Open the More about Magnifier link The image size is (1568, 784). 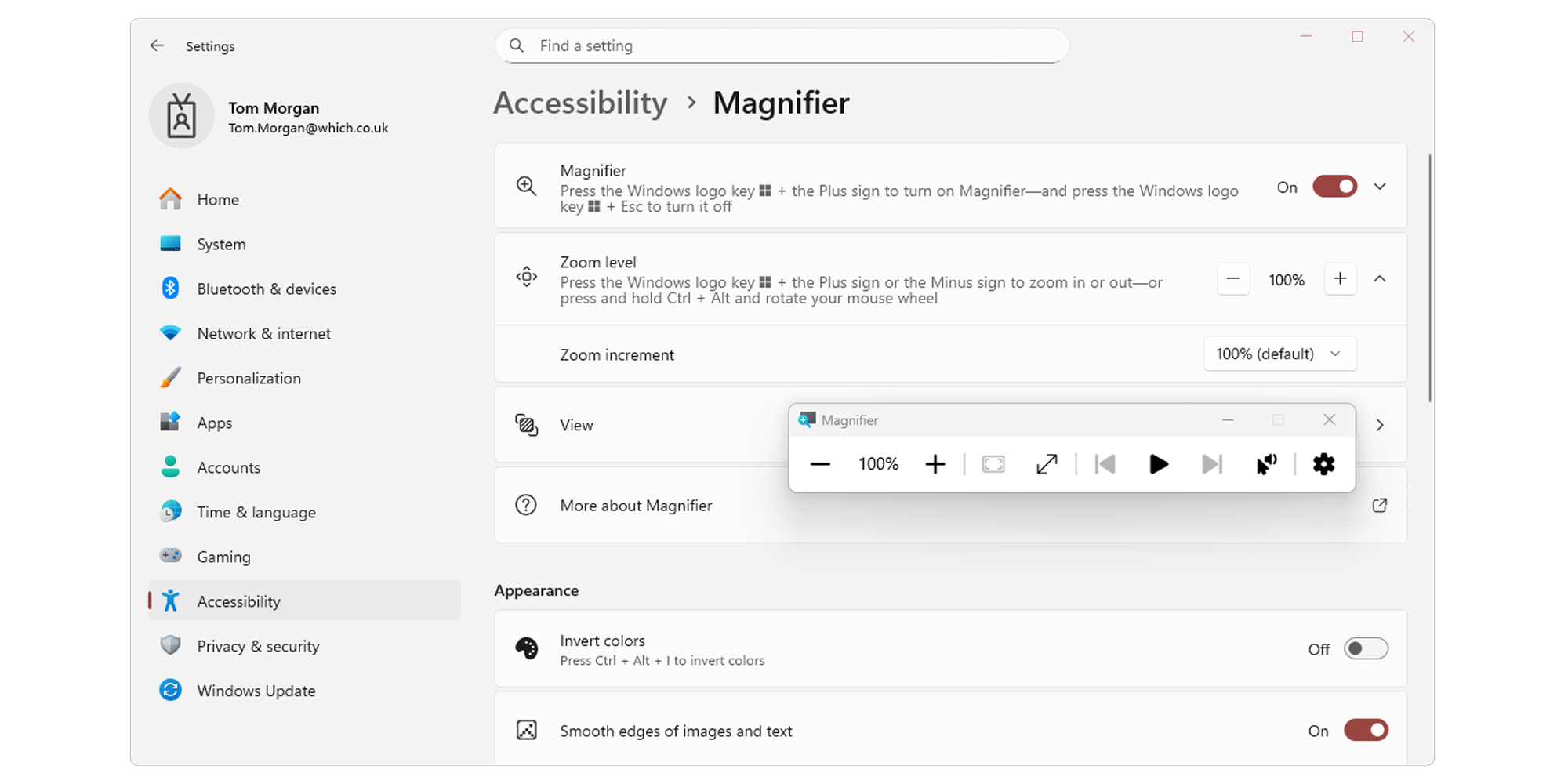coord(1380,505)
